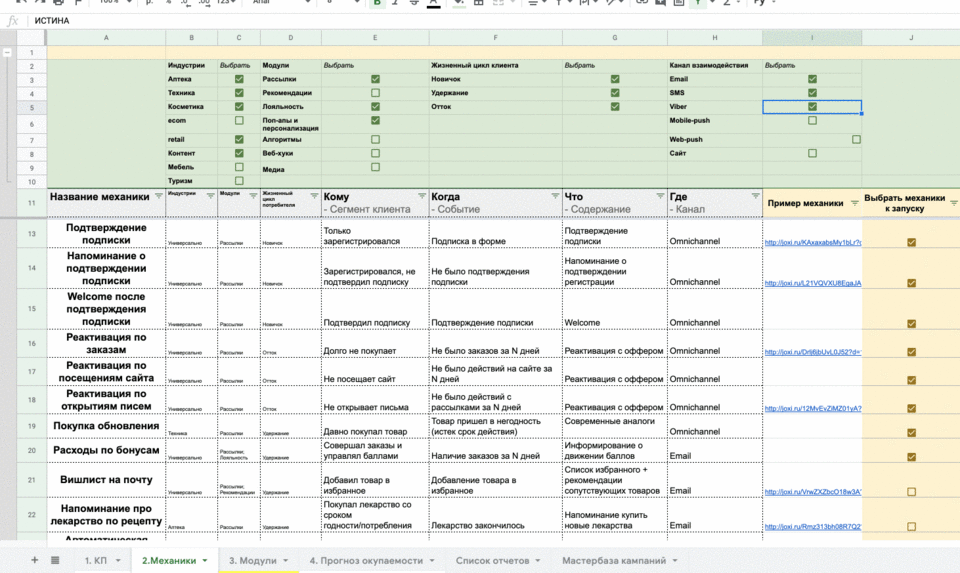The image size is (960, 573).
Task: Select cell Долго не покупает
Action: (x=375, y=344)
